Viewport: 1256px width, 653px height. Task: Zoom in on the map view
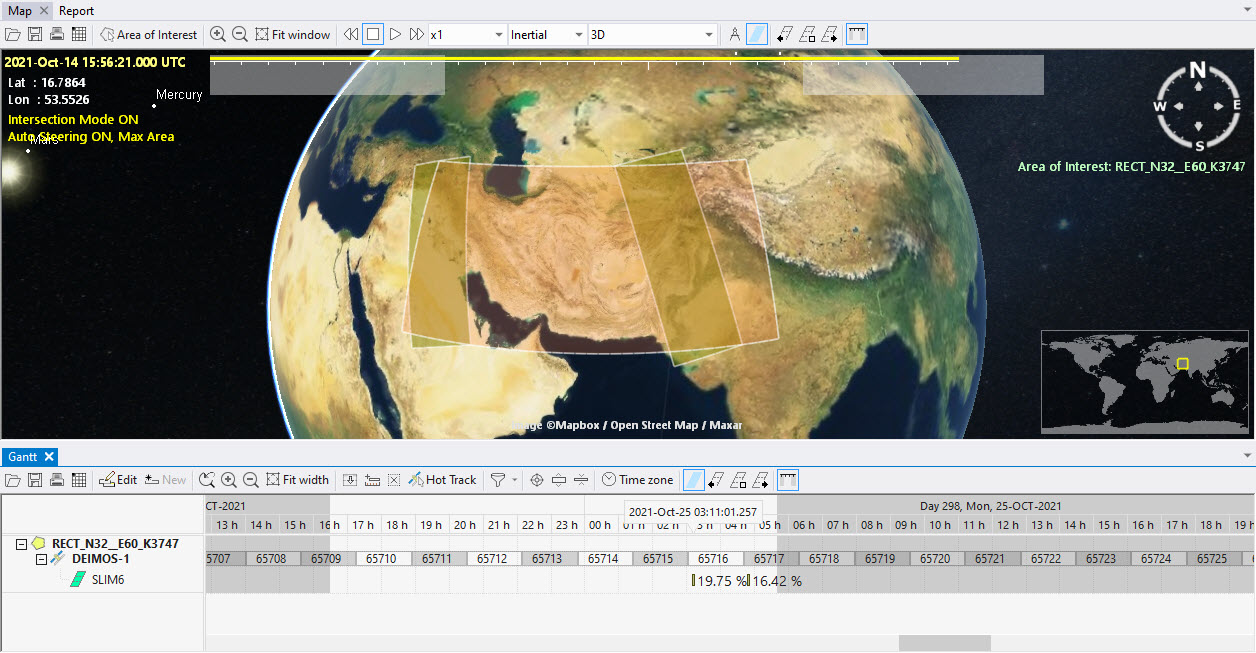tap(218, 34)
